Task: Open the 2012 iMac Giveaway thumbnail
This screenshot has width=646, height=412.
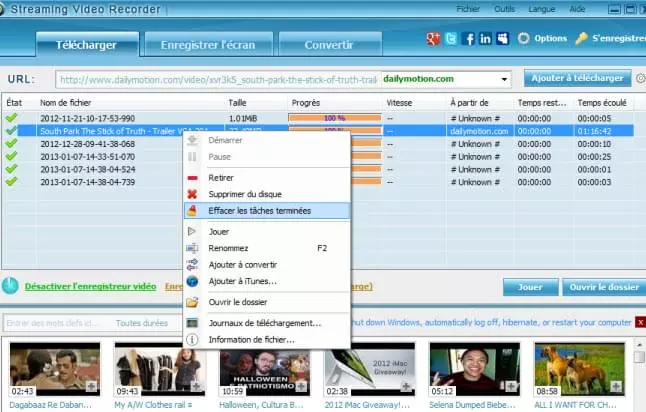Action: [x=370, y=369]
